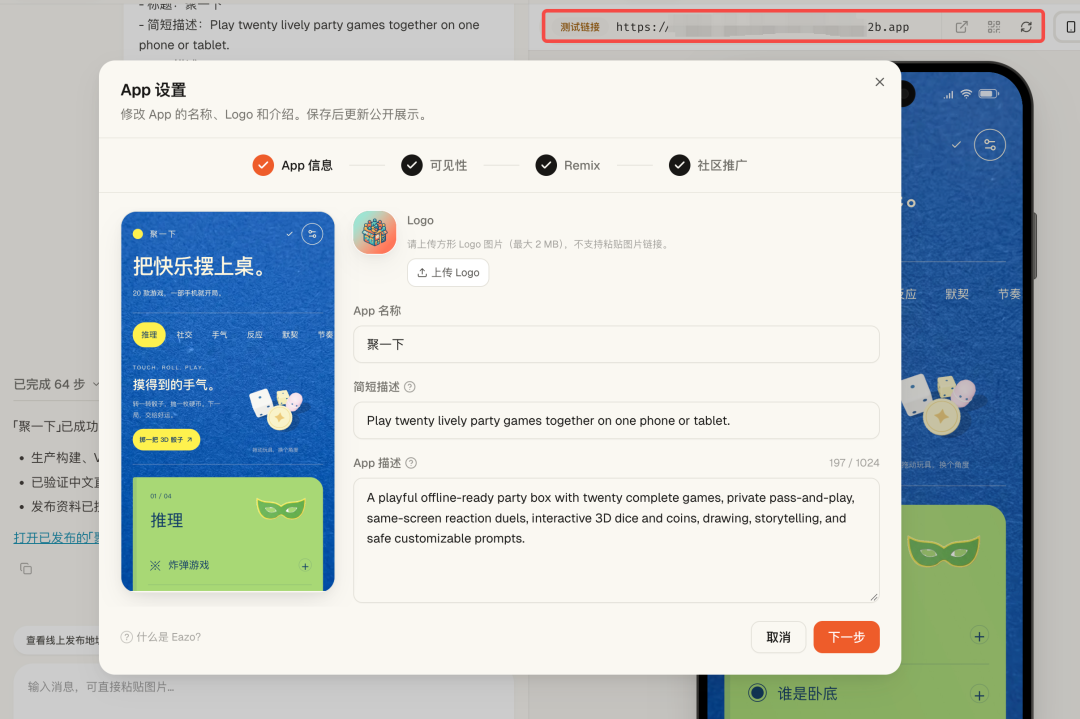Click the plus icon in the 谁是卧底 row

[x=979, y=694]
